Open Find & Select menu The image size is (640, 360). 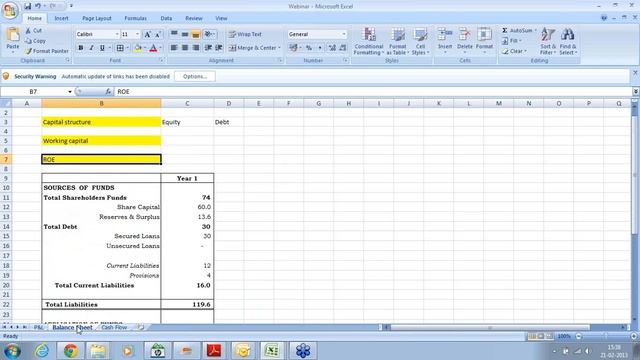(568, 41)
